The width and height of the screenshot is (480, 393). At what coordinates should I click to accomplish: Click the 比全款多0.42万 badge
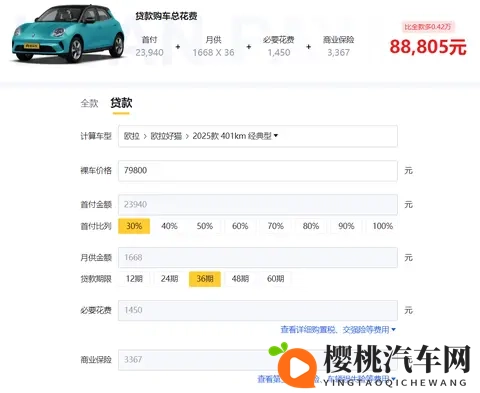tap(428, 27)
